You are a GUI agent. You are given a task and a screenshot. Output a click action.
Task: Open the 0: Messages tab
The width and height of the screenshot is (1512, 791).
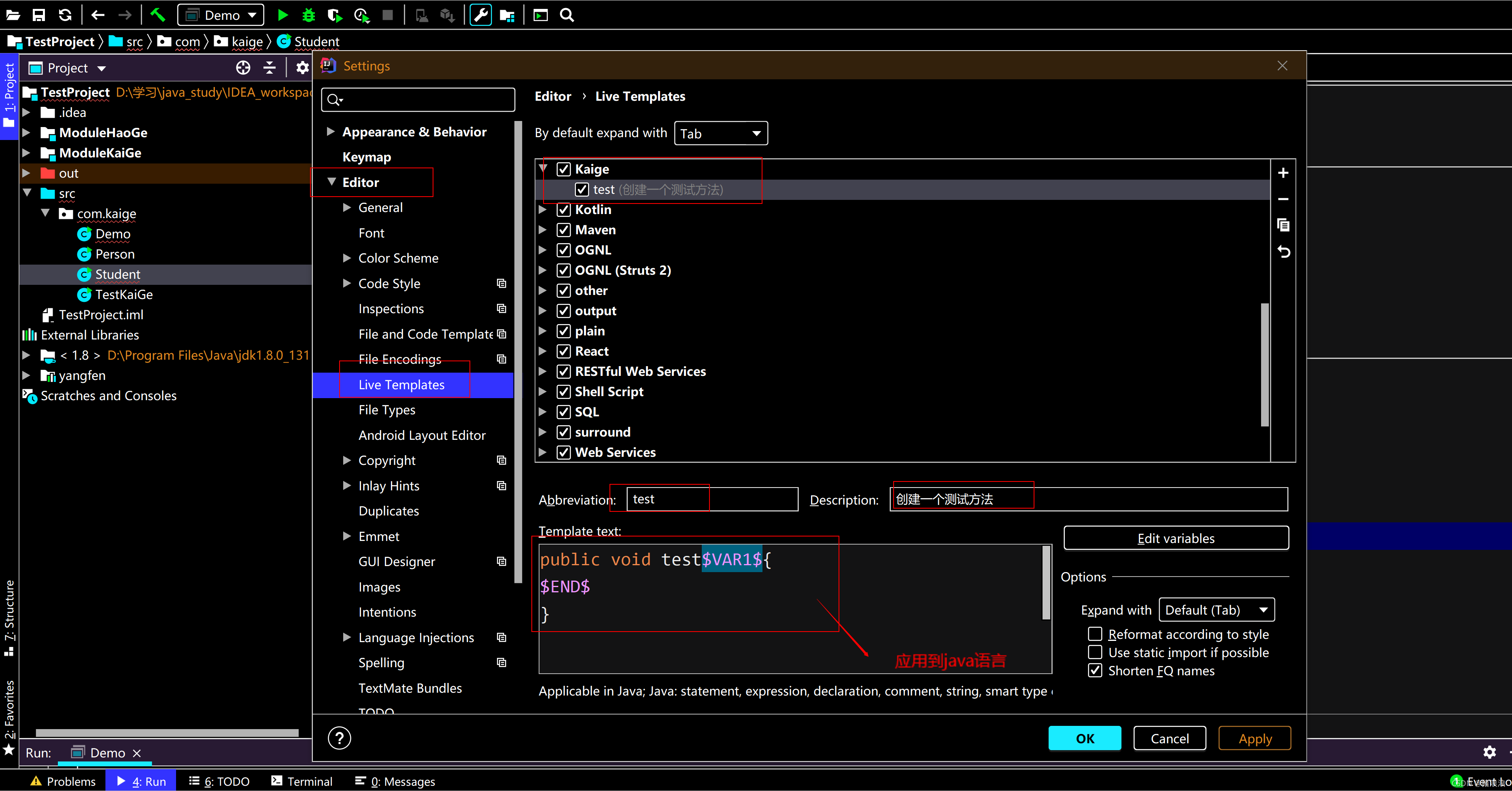[395, 782]
